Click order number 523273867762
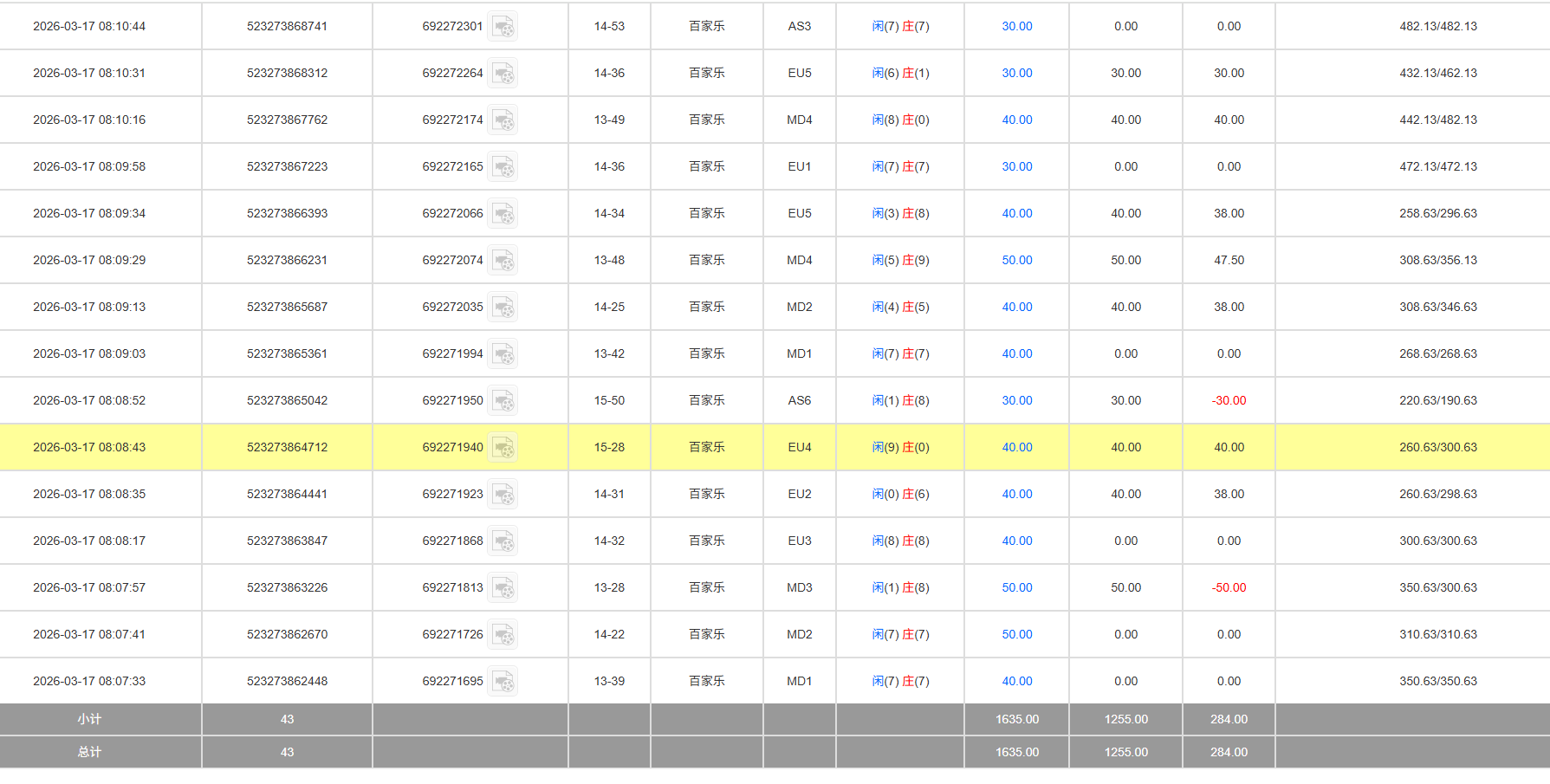Image resolution: width=1550 pixels, height=784 pixels. pos(287,120)
